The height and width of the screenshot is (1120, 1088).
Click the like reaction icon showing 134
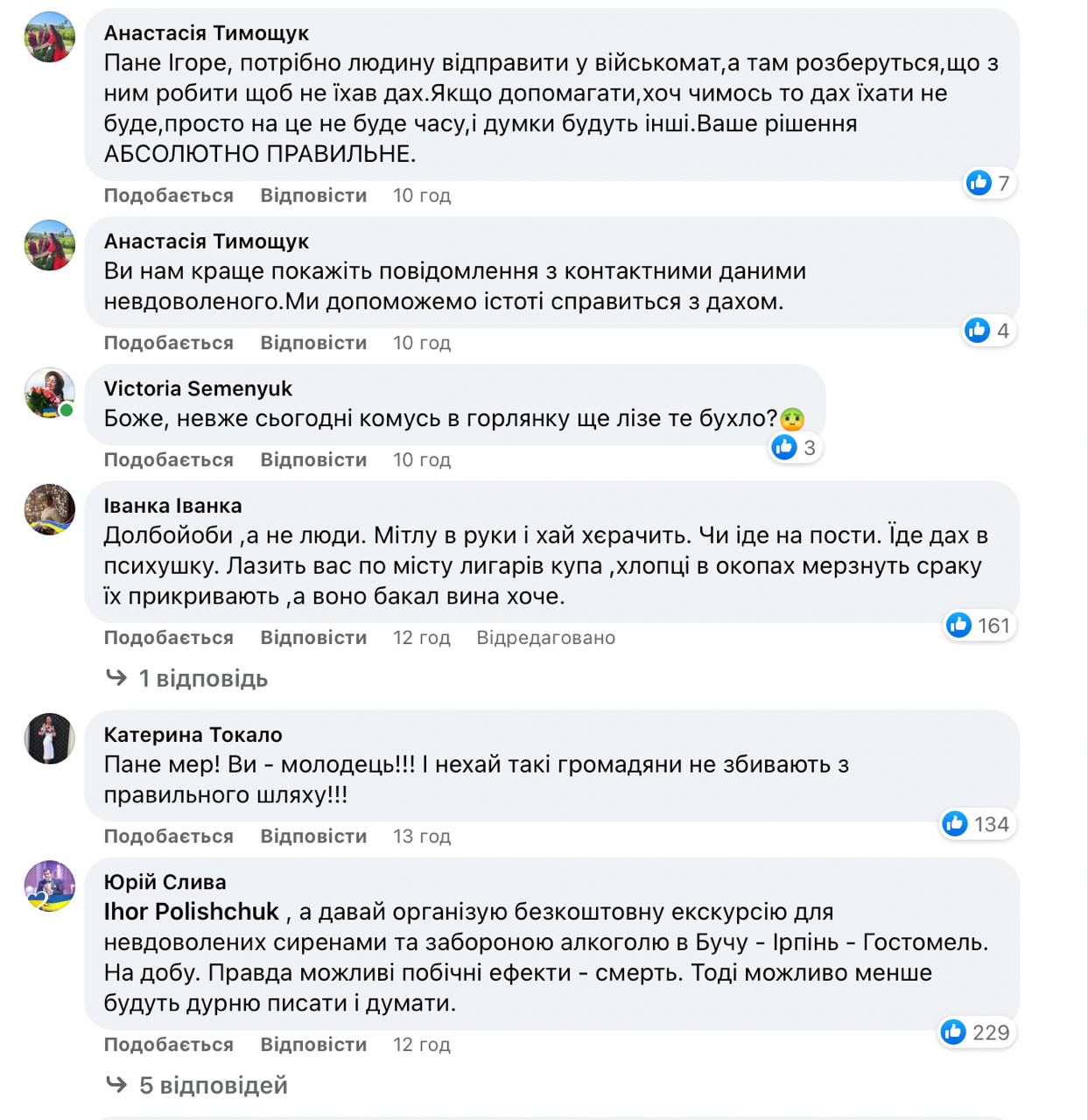[x=955, y=824]
